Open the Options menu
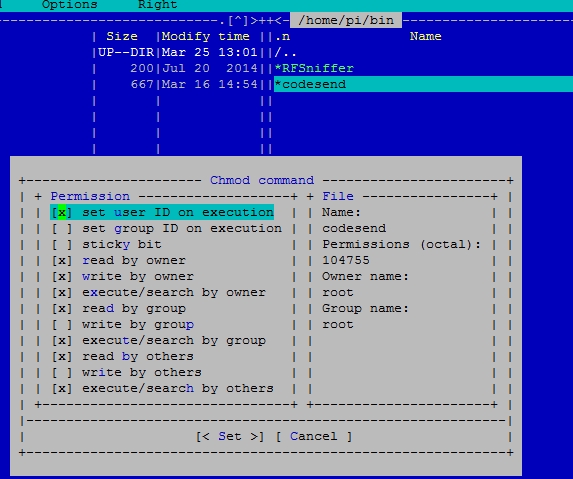This screenshot has width=573, height=479. pos(69,5)
